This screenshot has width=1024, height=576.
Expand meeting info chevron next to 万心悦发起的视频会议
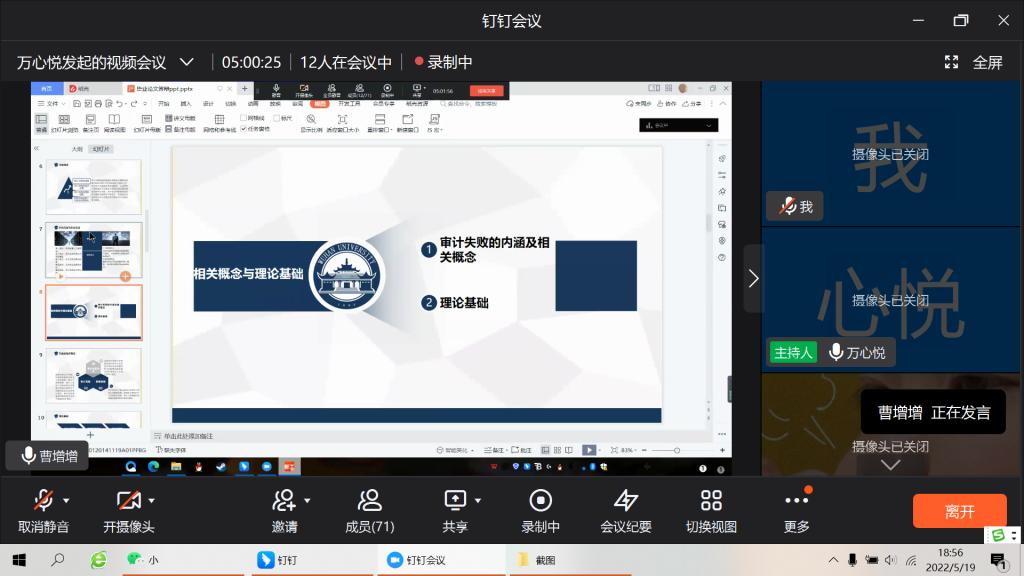coord(187,62)
